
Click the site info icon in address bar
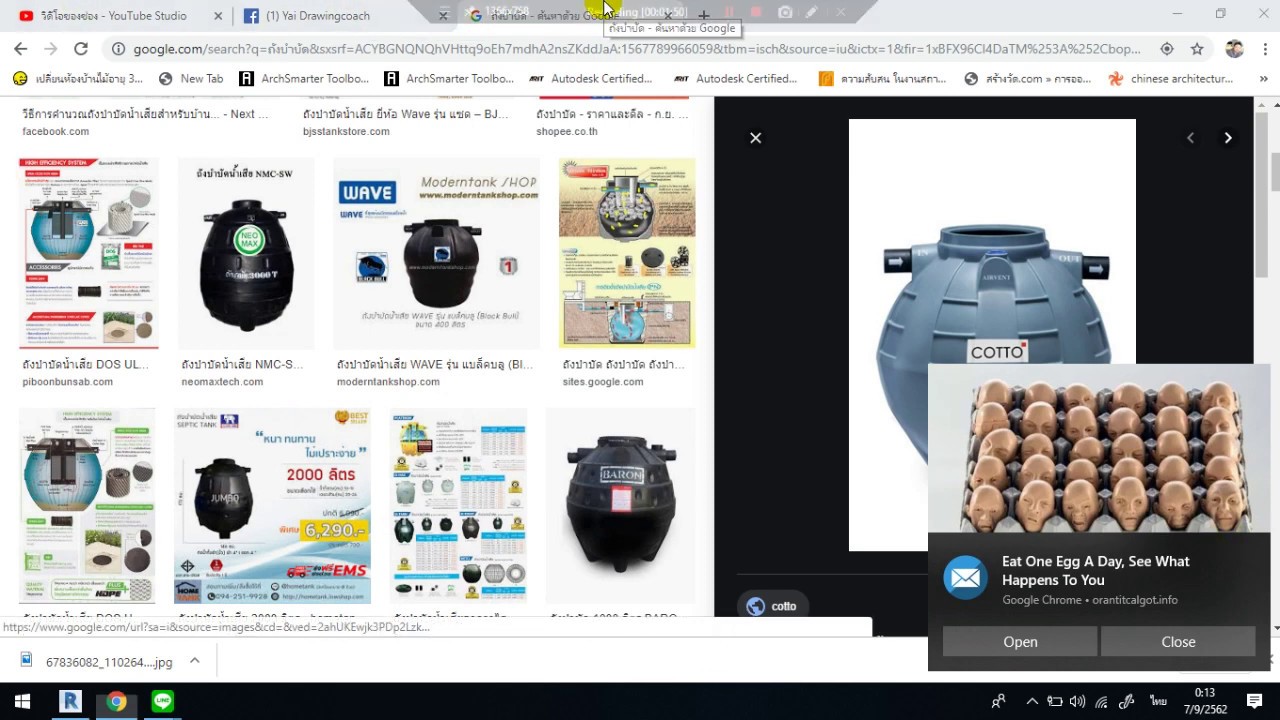click(118, 48)
